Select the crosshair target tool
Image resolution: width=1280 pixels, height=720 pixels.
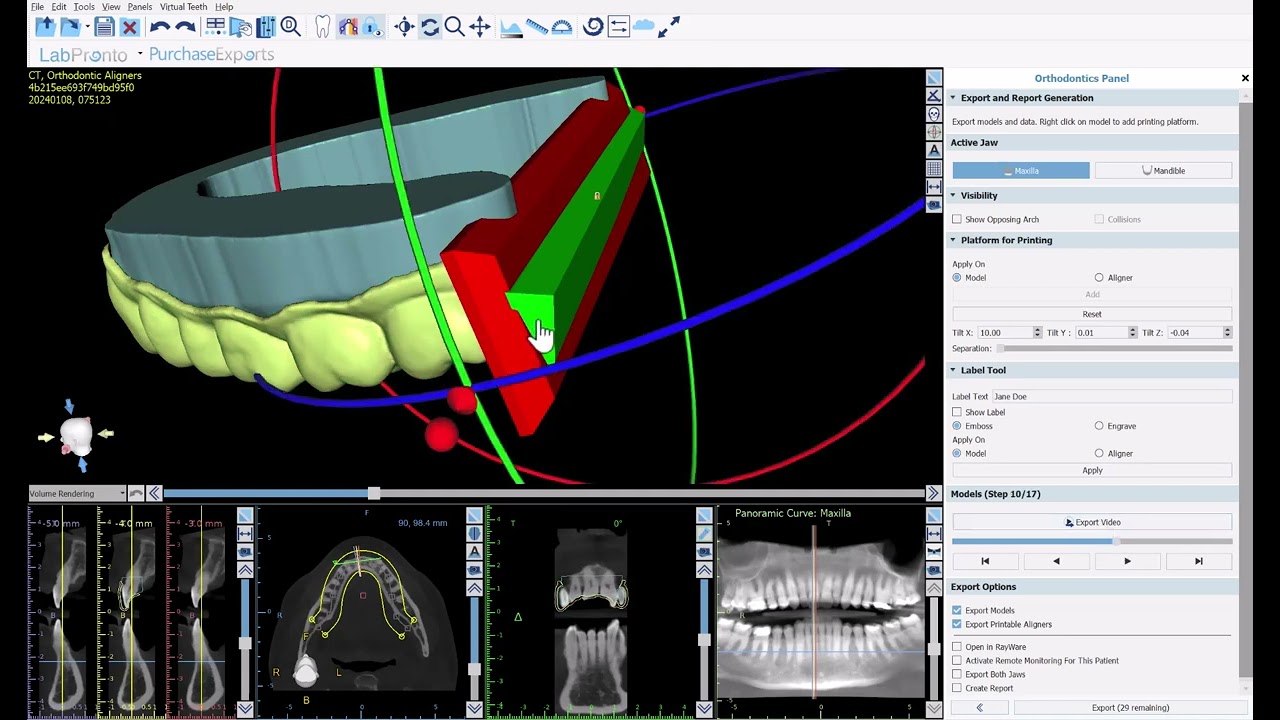[x=404, y=27]
